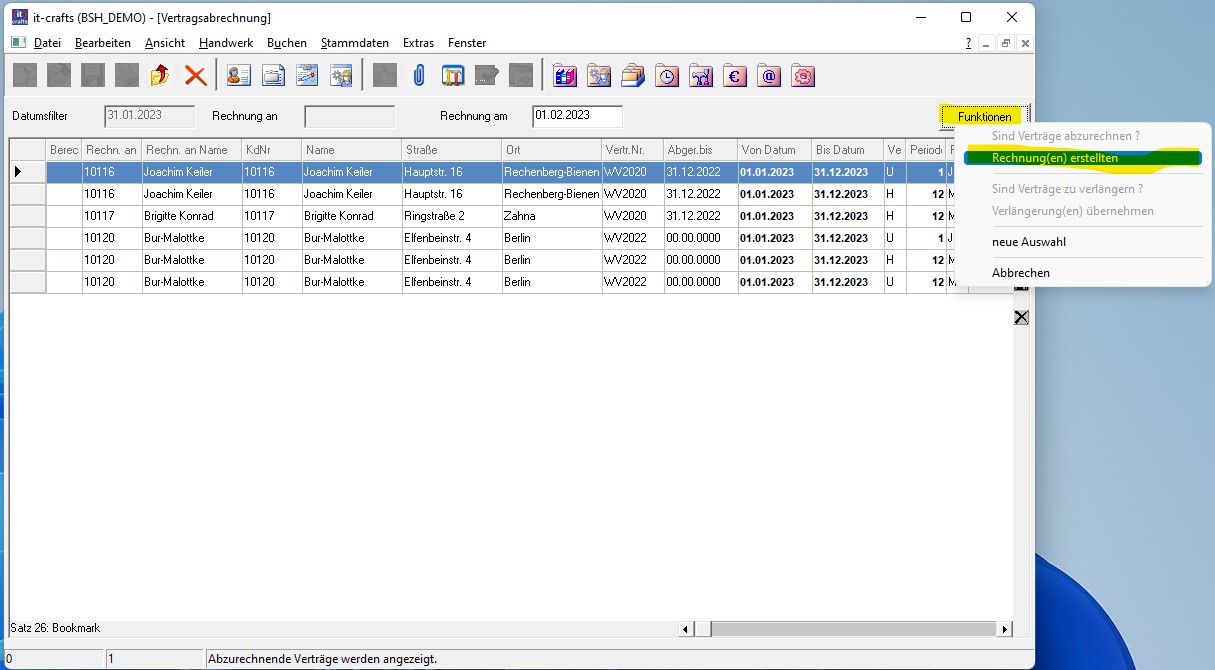1215x670 pixels.
Task: Open the Datei menu
Action: (47, 43)
